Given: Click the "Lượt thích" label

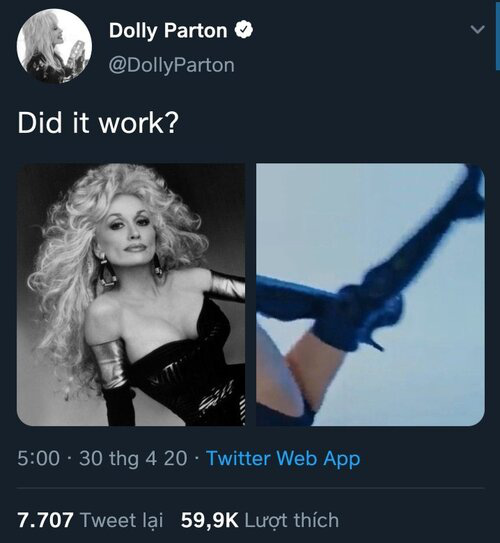Looking at the screenshot, I should coord(292,520).
